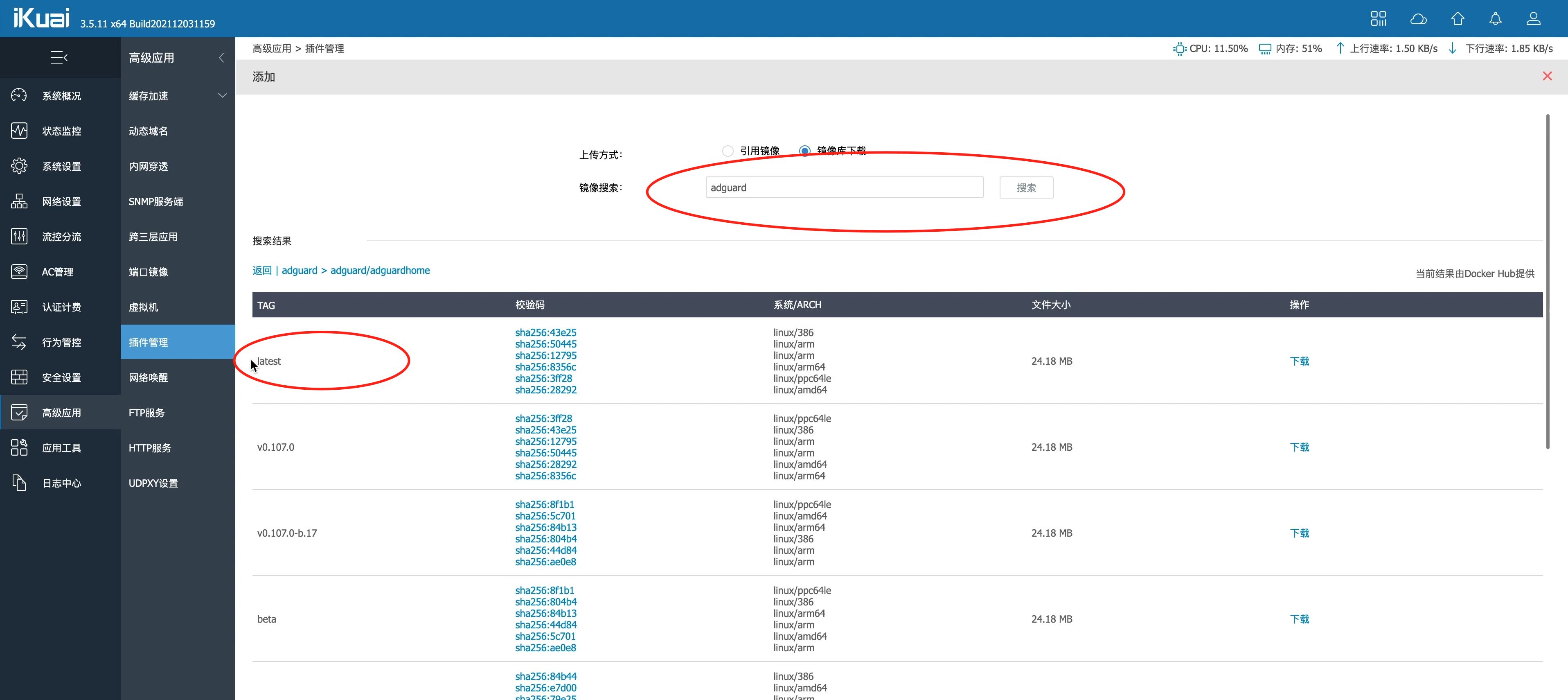Click the 高级应用 checkbox-panel icon
This screenshot has width=1568, height=700.
pyautogui.click(x=19, y=413)
